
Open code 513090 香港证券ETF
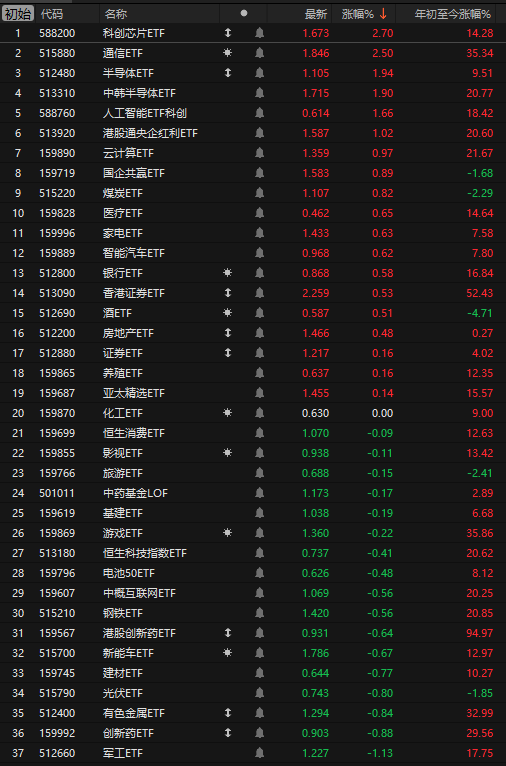[57, 293]
